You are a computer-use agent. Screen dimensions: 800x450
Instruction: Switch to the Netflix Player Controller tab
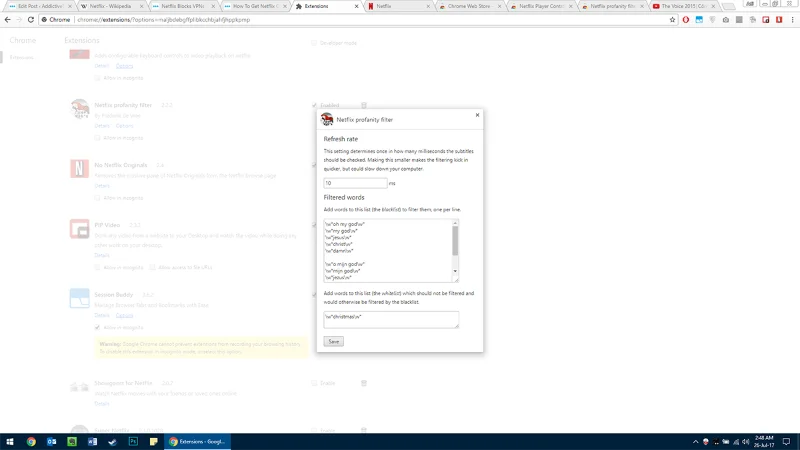pos(541,6)
